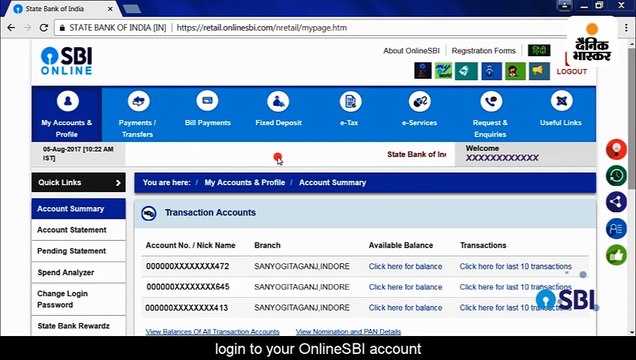The width and height of the screenshot is (636, 360).
Task: Click the My World shortcut icon
Action: click(443, 71)
